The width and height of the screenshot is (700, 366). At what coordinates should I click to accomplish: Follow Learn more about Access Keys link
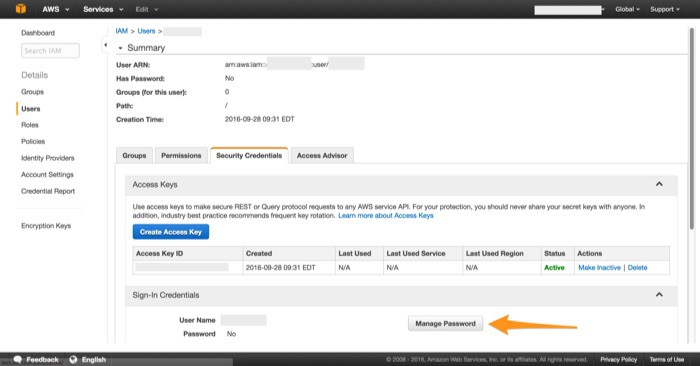coord(386,216)
